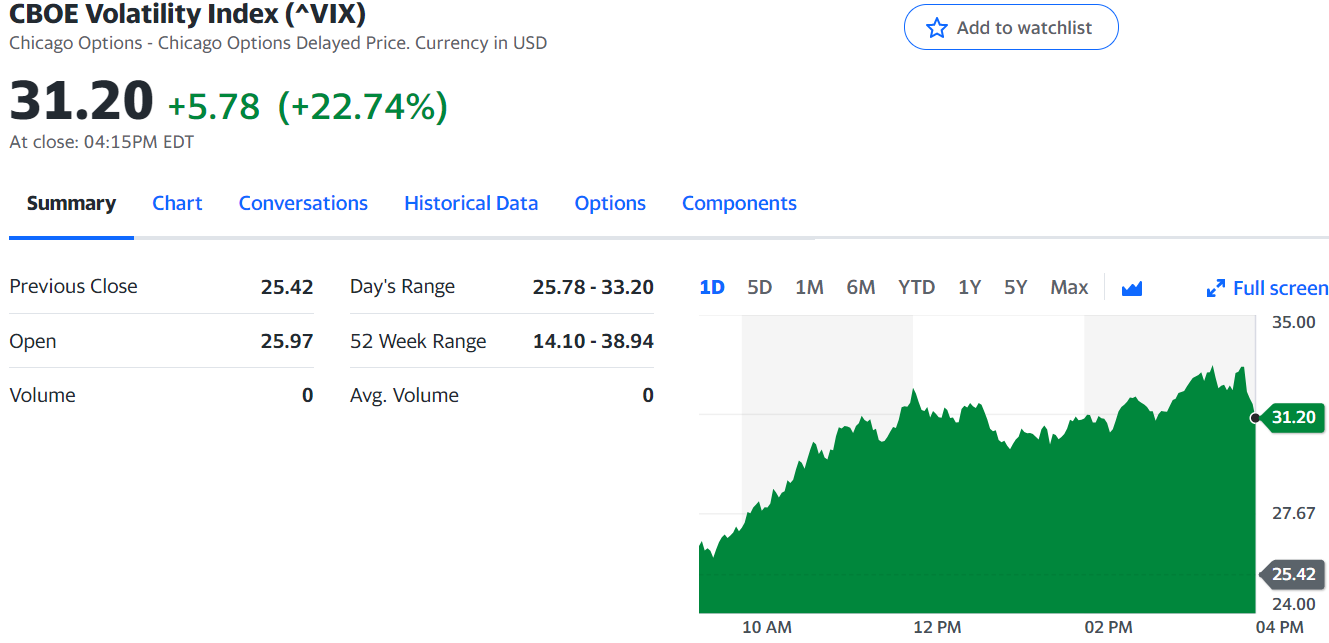The width and height of the screenshot is (1329, 643).
Task: Click the Chicago Options Delayed Price subtitle
Action: [x=278, y=43]
